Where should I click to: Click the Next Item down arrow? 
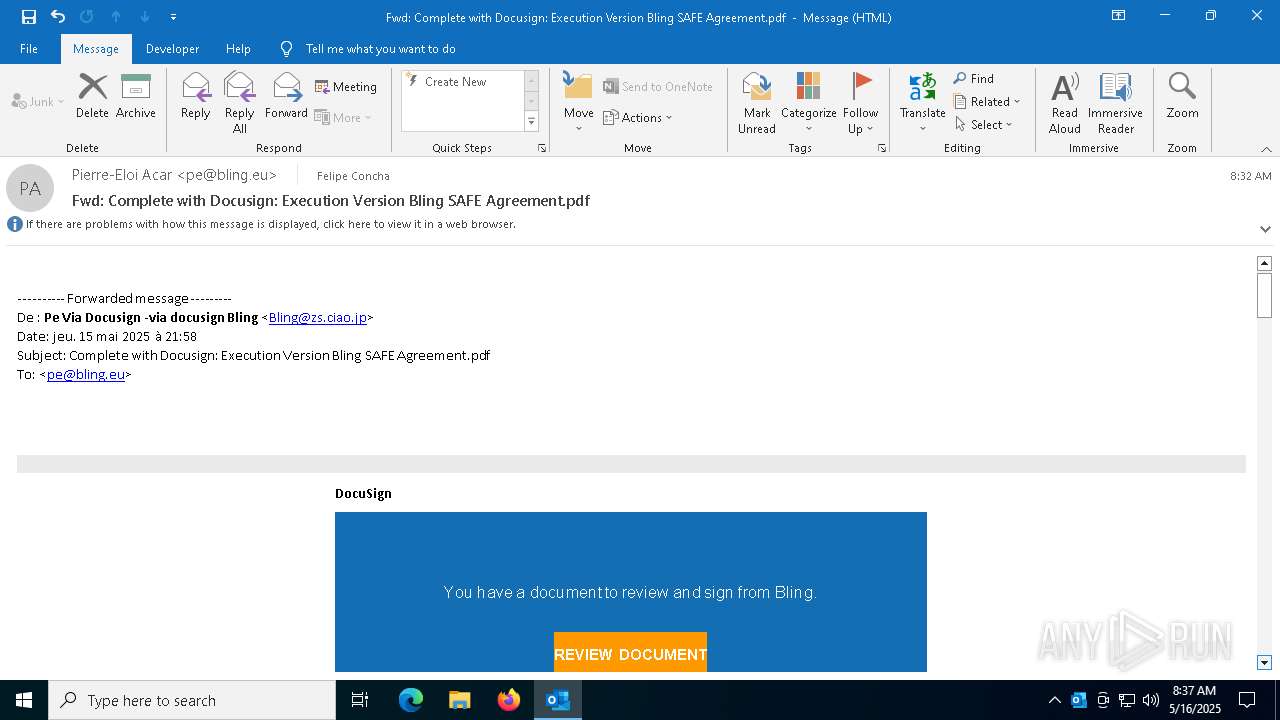point(145,16)
